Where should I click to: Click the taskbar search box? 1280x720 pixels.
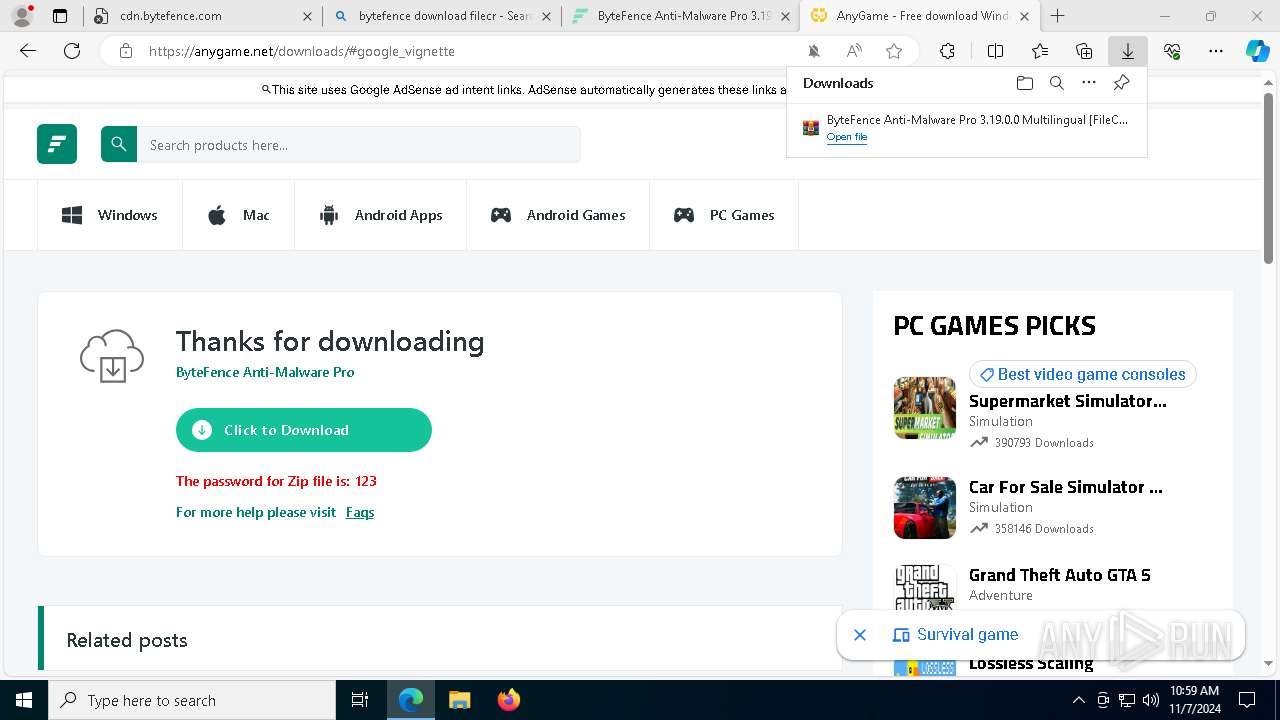pyautogui.click(x=192, y=700)
